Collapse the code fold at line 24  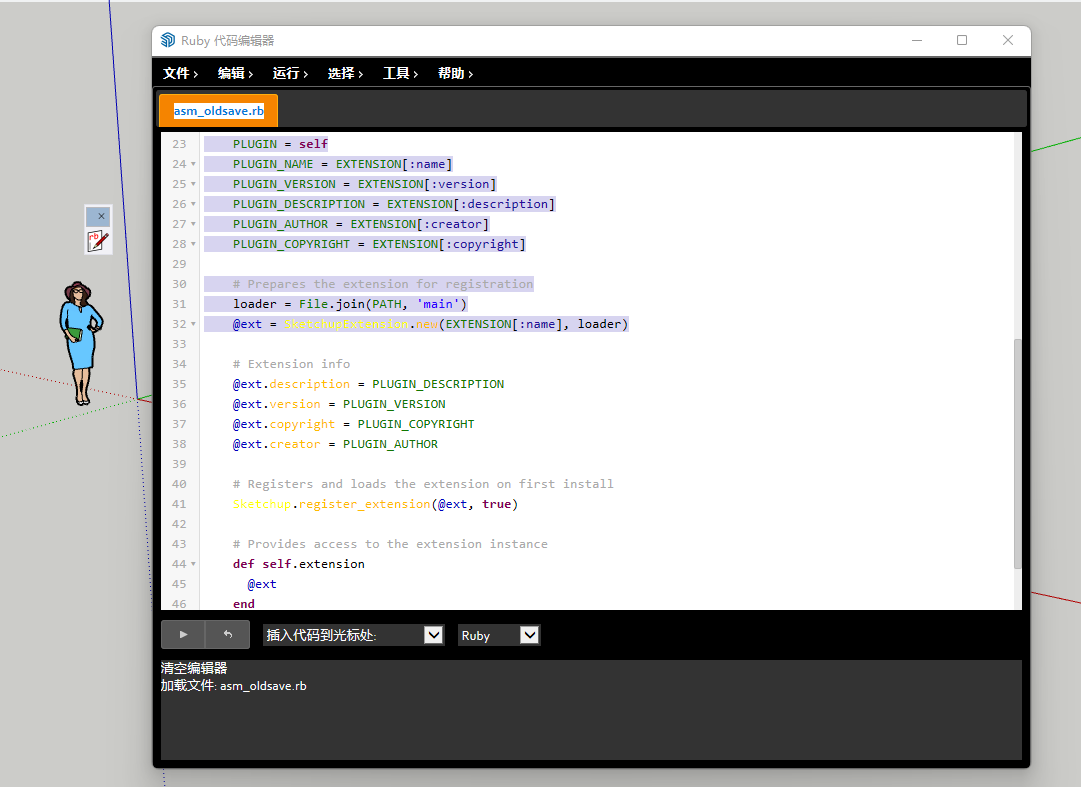tap(193, 164)
